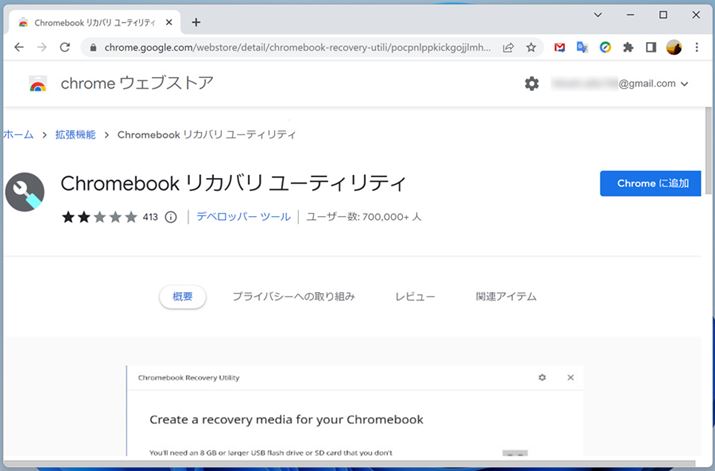Add extension with Chrome に追加 button
This screenshot has width=715, height=471.
(x=650, y=183)
